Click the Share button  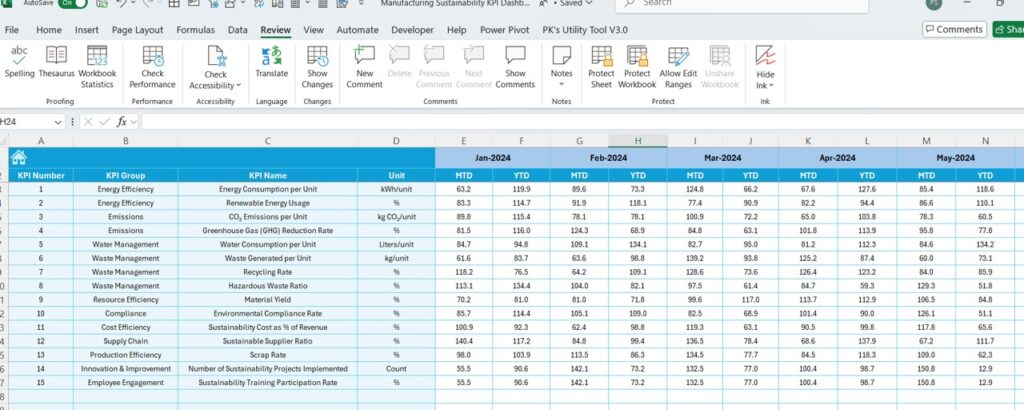1008,29
